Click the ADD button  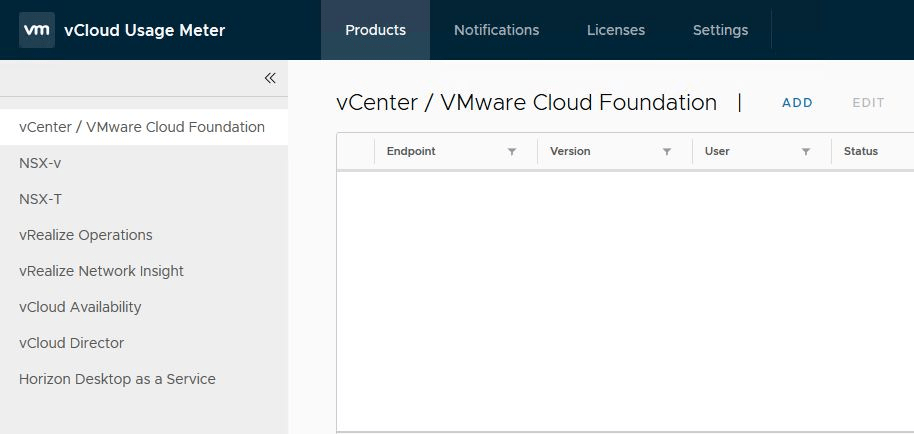(x=797, y=103)
